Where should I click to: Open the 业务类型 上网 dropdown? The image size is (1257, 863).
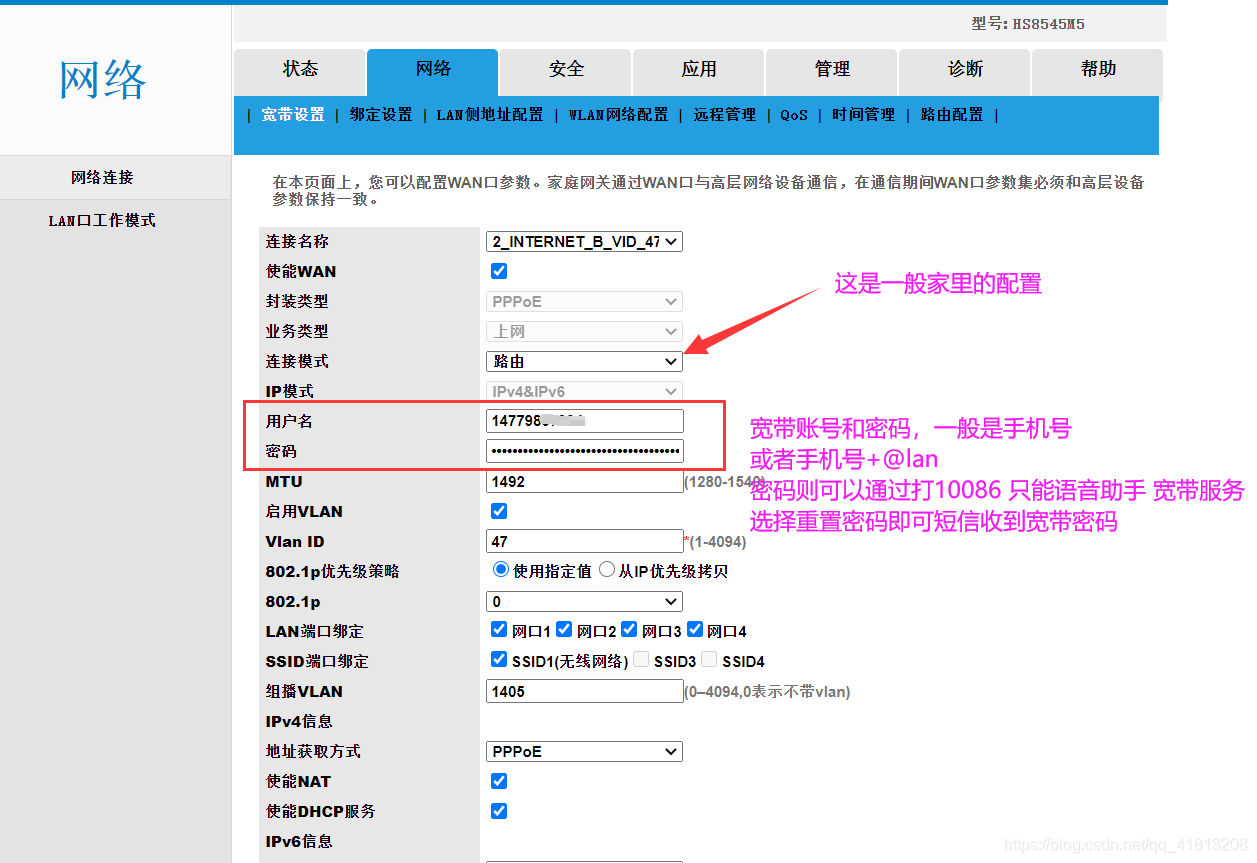point(585,331)
